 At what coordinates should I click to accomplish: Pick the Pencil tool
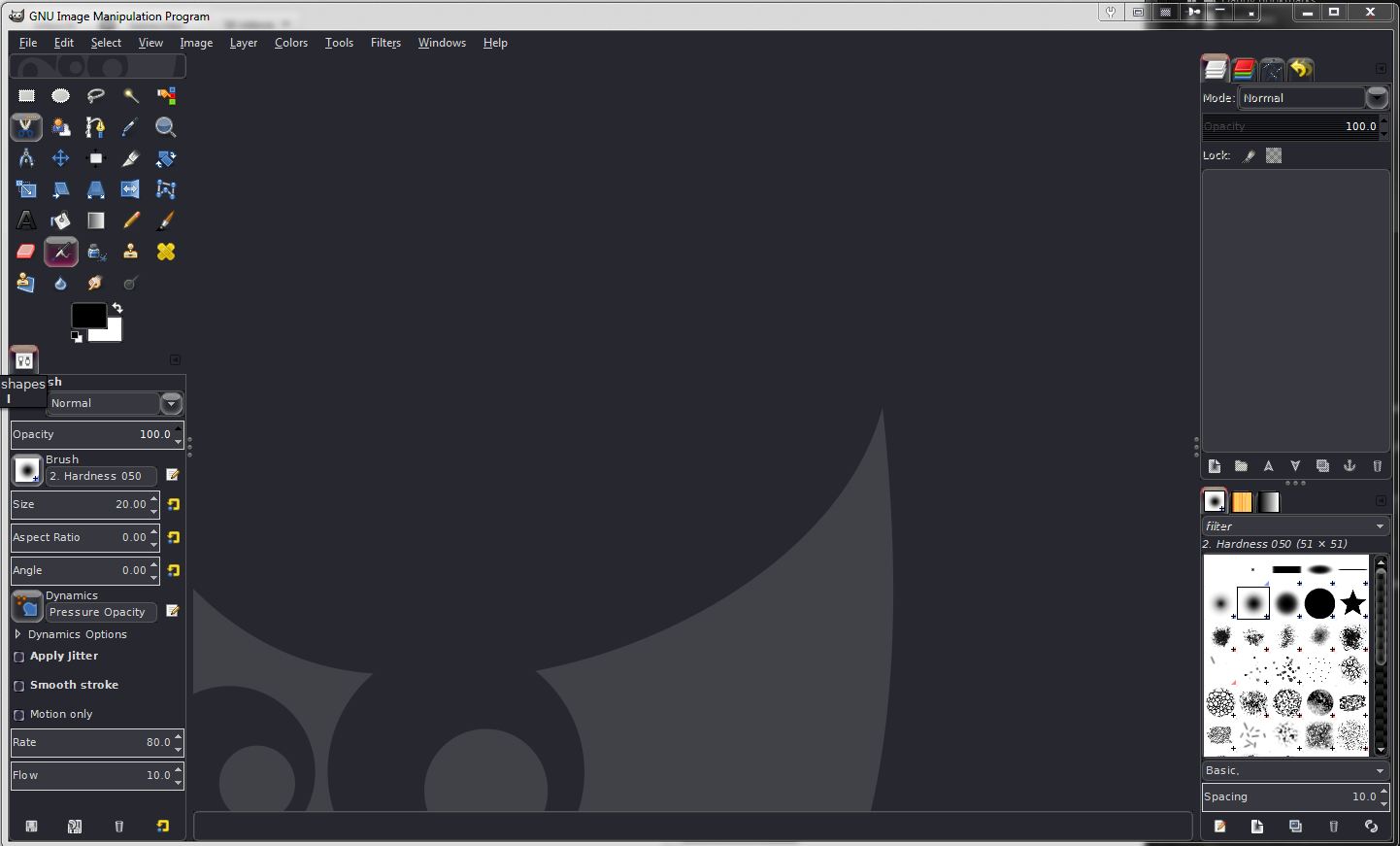click(x=131, y=220)
